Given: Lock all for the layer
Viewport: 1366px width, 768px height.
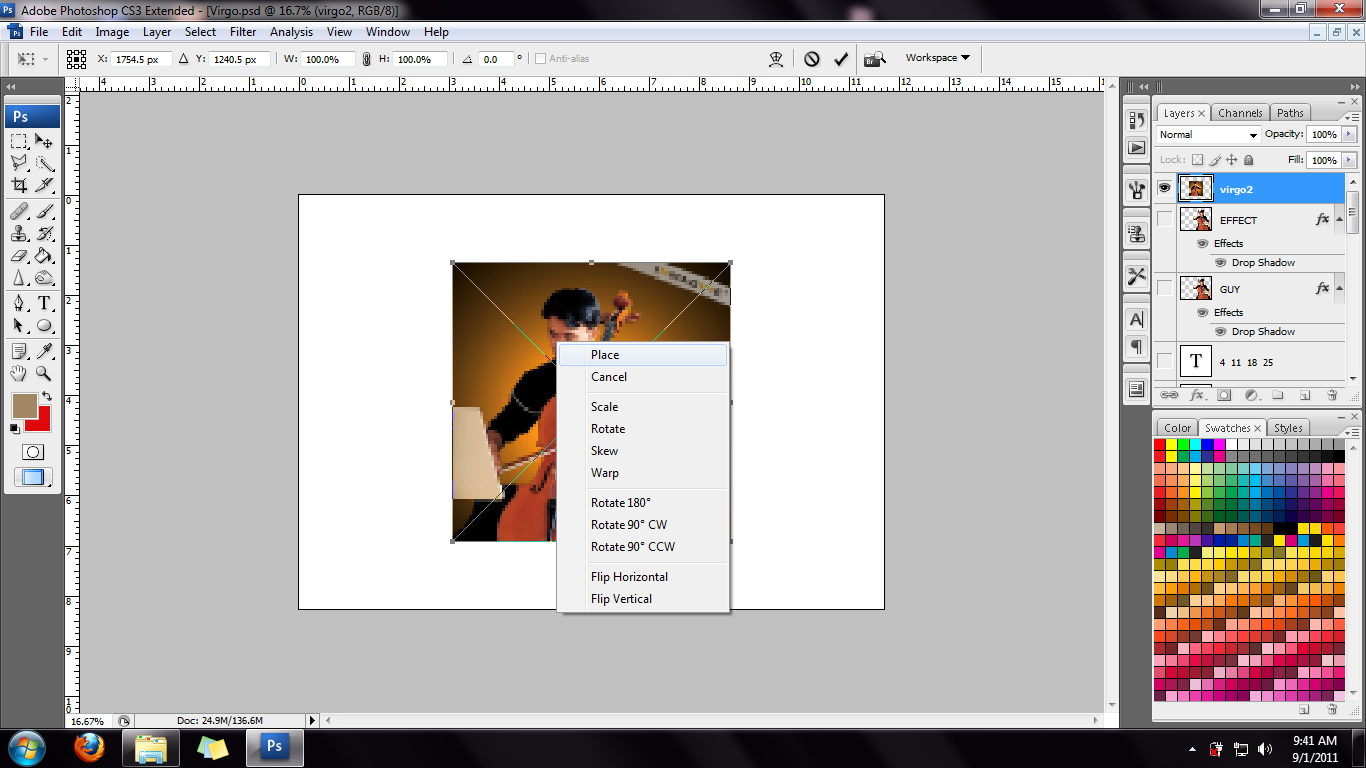Looking at the screenshot, I should [1249, 160].
